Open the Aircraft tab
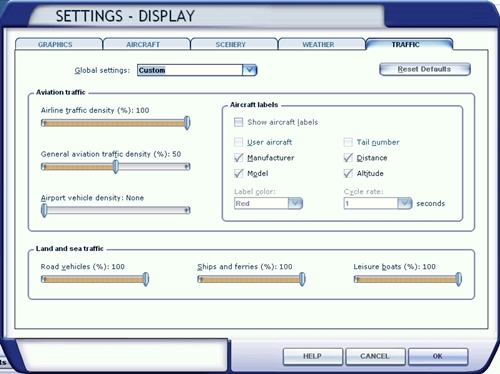500x374 pixels. pyautogui.click(x=147, y=44)
